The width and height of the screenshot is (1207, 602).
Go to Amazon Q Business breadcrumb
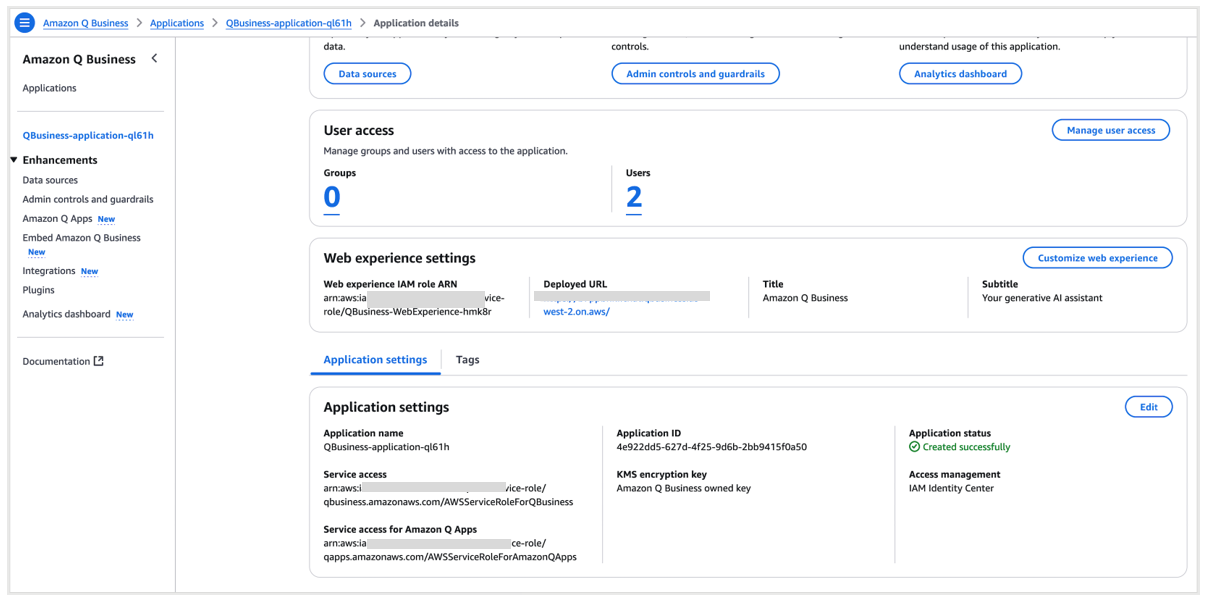[x=85, y=23]
